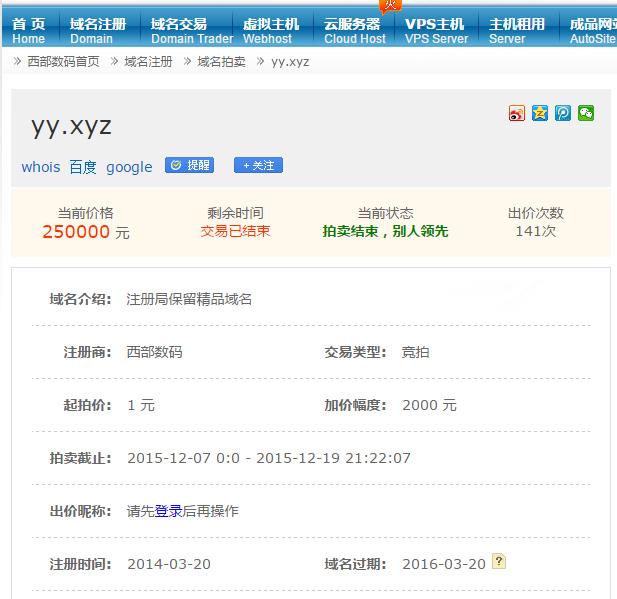This screenshot has height=599, width=617.
Task: Click the bid increment 2000 元
Action: pyautogui.click(x=429, y=405)
